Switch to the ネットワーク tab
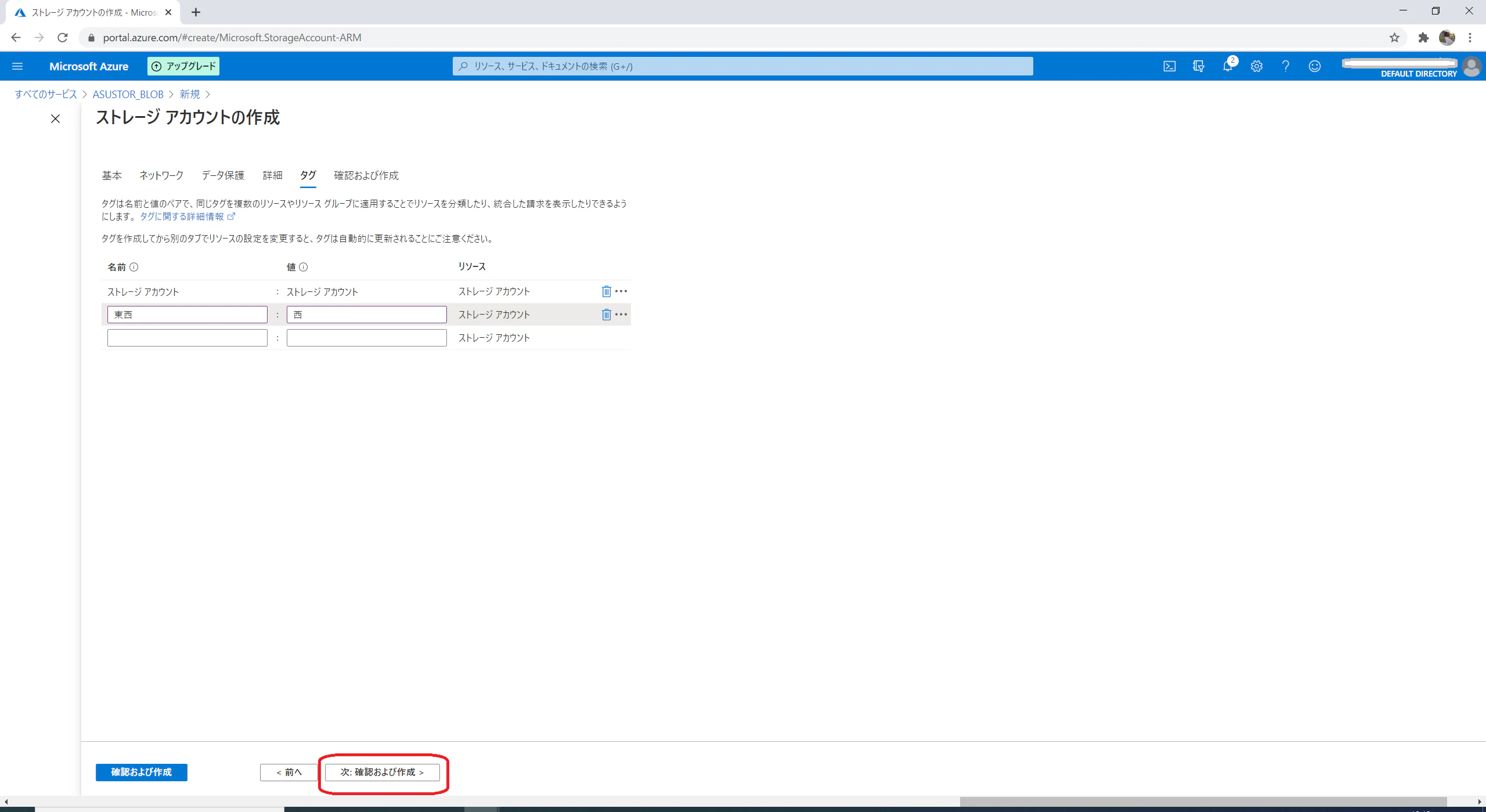The image size is (1486, 812). coord(161,175)
